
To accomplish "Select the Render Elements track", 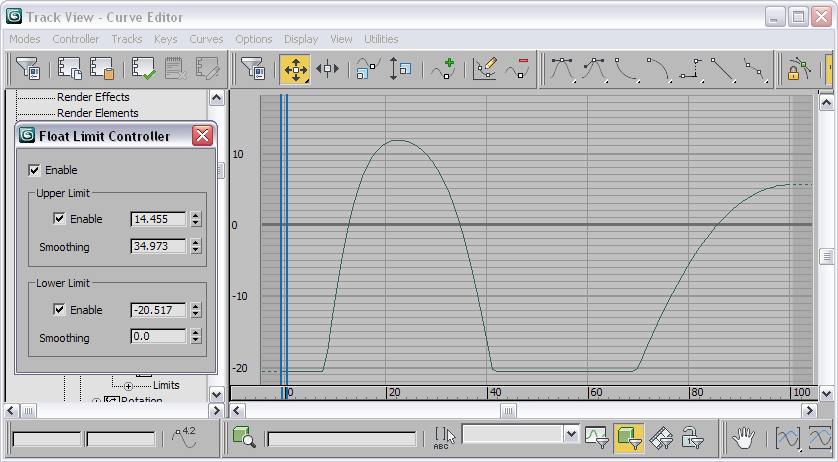I will point(97,113).
